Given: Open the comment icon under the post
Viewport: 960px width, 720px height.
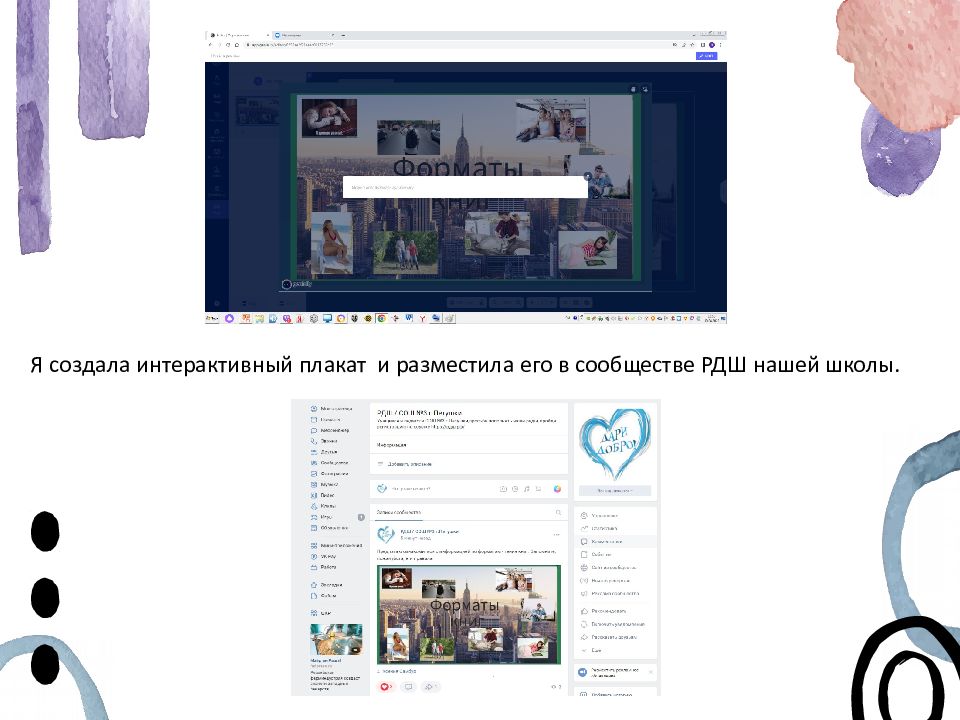Looking at the screenshot, I should (407, 687).
